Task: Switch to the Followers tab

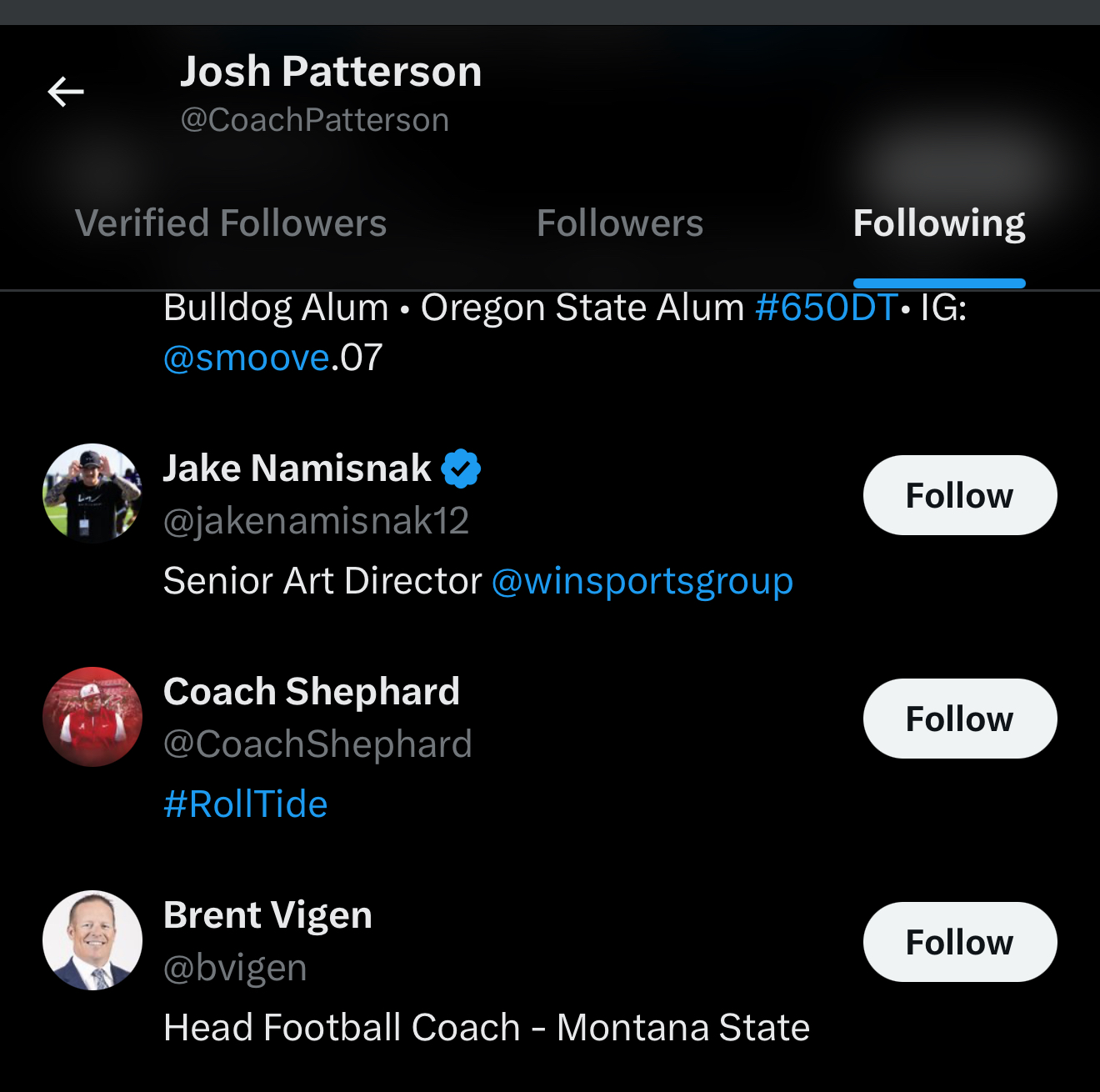Action: [x=620, y=223]
